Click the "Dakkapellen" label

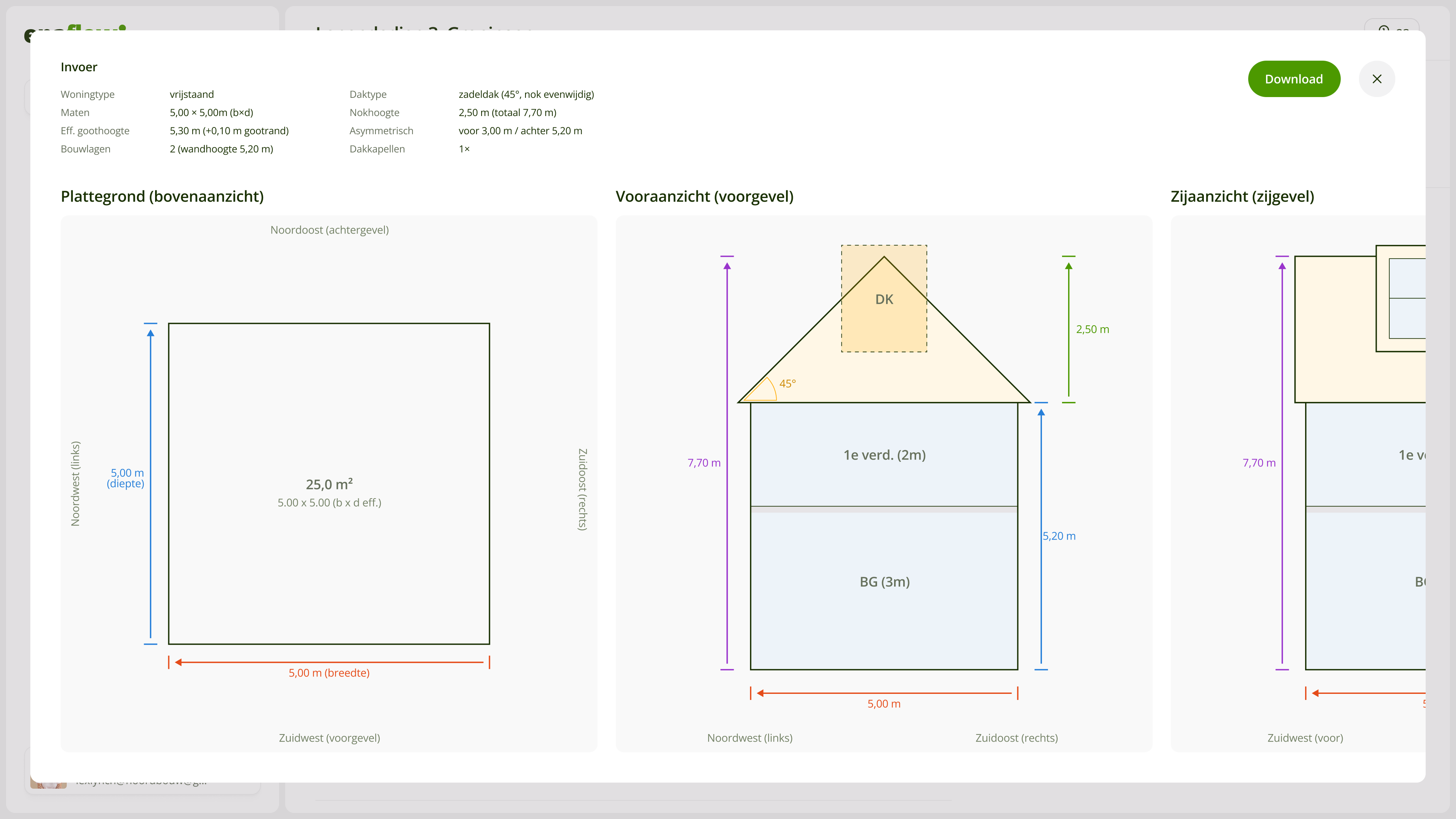click(377, 149)
